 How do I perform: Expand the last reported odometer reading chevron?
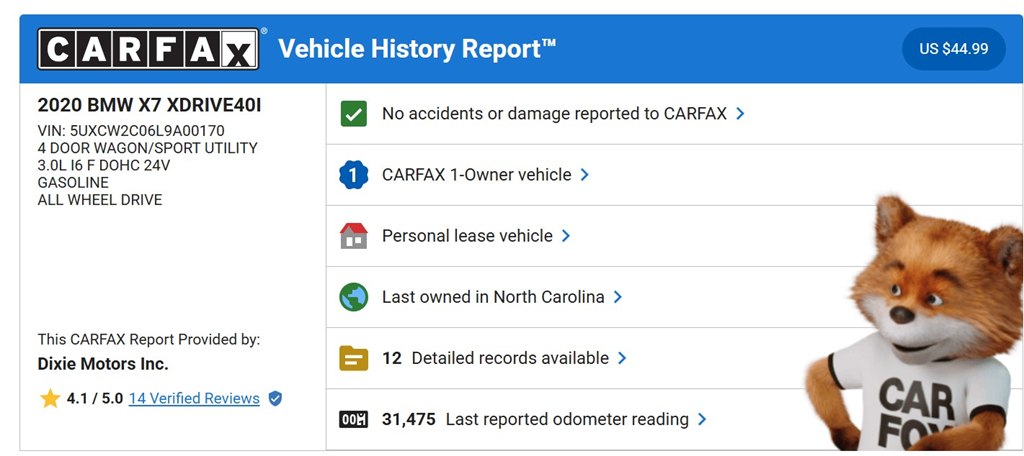(701, 419)
